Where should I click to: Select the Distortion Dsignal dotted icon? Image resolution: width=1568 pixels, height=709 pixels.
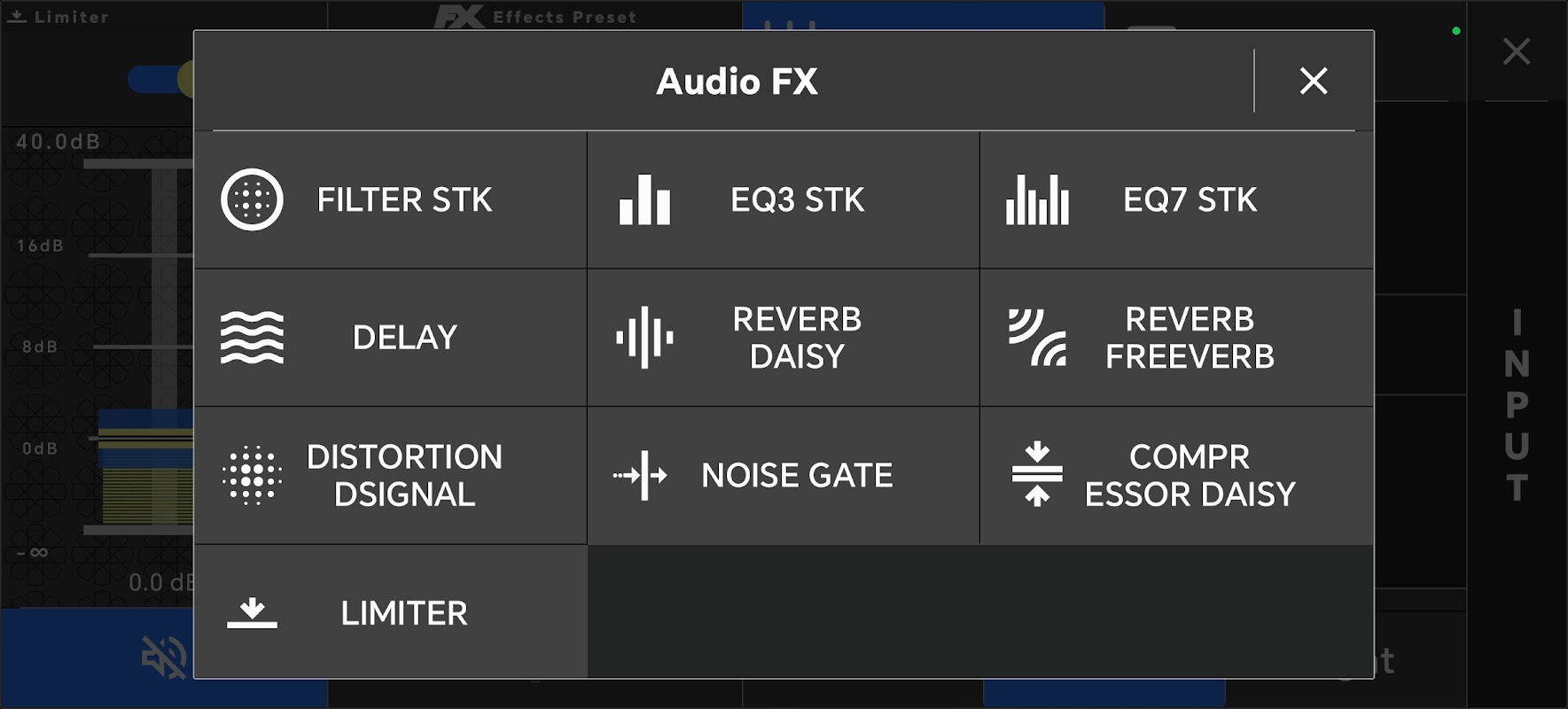coord(252,475)
